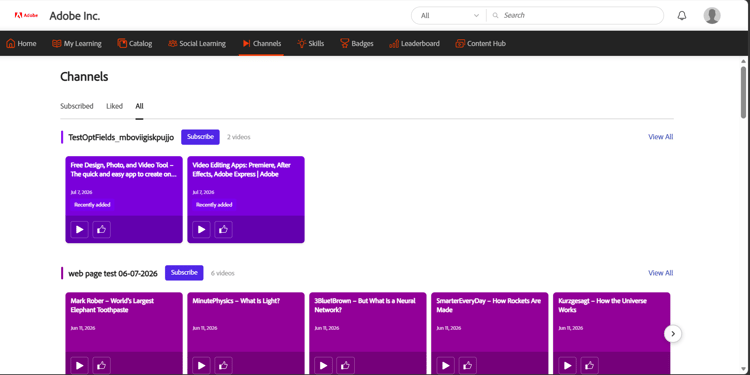Subscribe to web page test 06-07-2026 channel
The width and height of the screenshot is (750, 375).
coord(184,273)
